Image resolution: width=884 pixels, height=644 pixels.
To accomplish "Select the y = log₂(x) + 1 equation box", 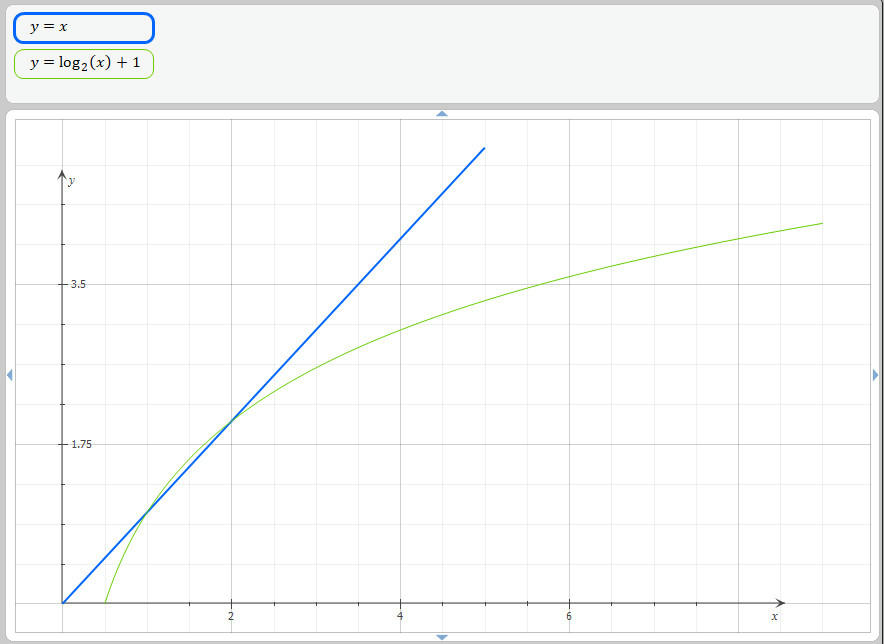I will click(84, 64).
